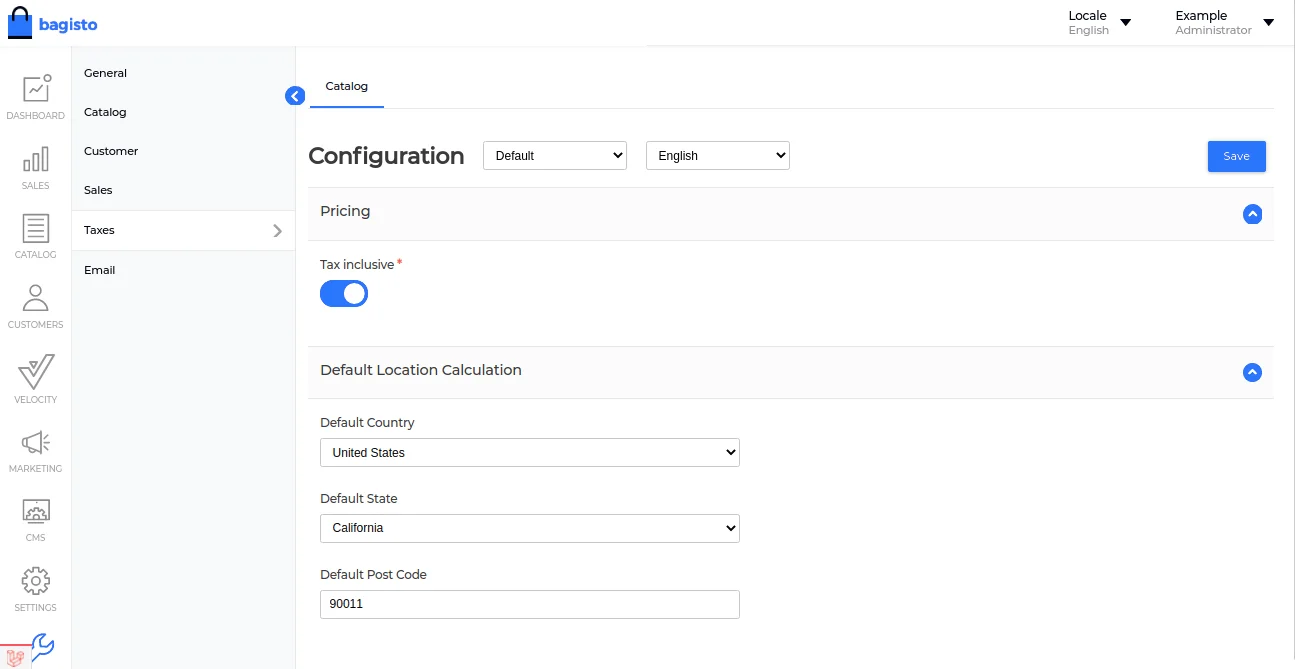This screenshot has height=669, width=1295.
Task: Select Customer in configuration menu
Action: [111, 151]
